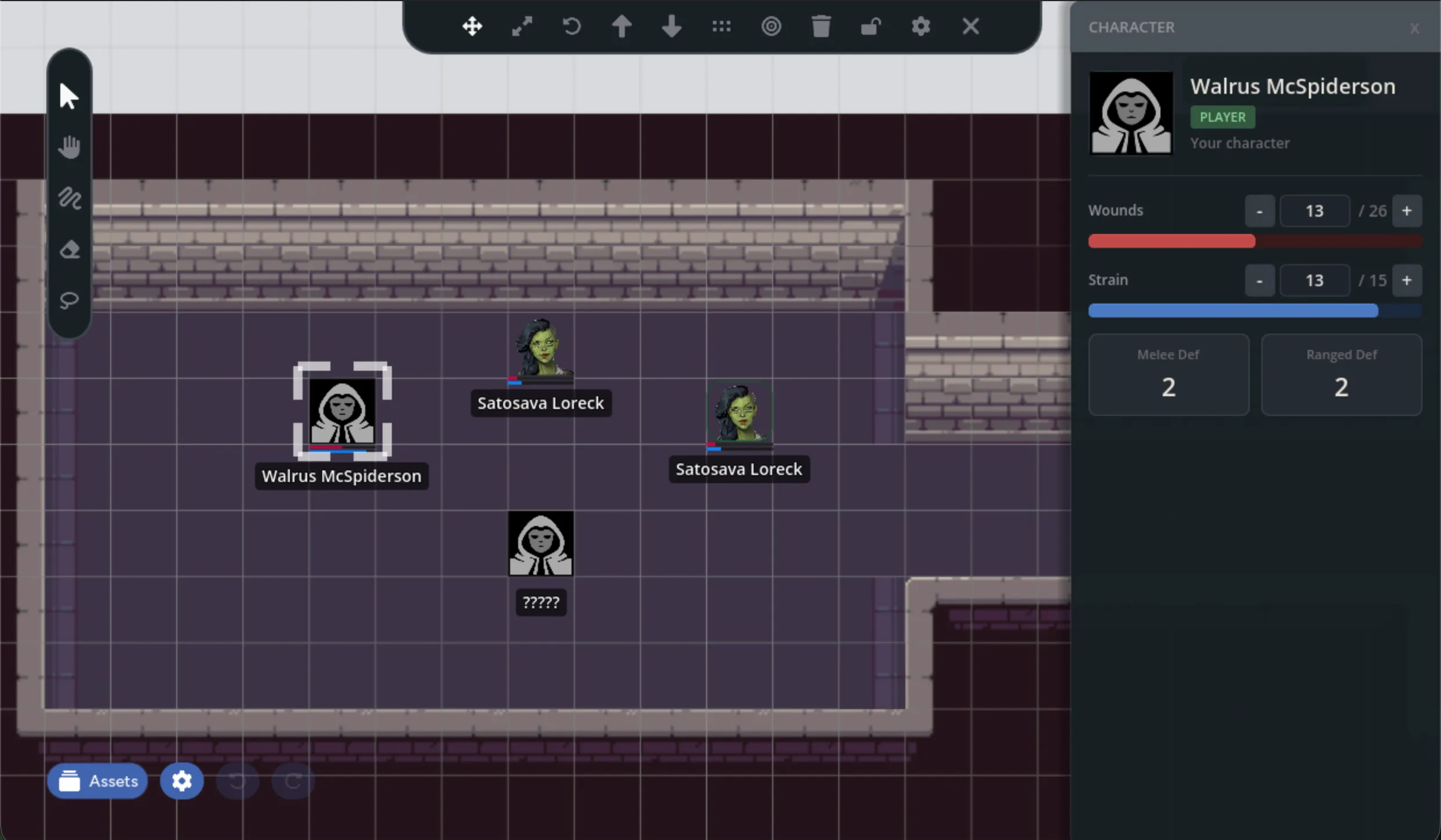Raise the token up a layer

pyautogui.click(x=621, y=26)
